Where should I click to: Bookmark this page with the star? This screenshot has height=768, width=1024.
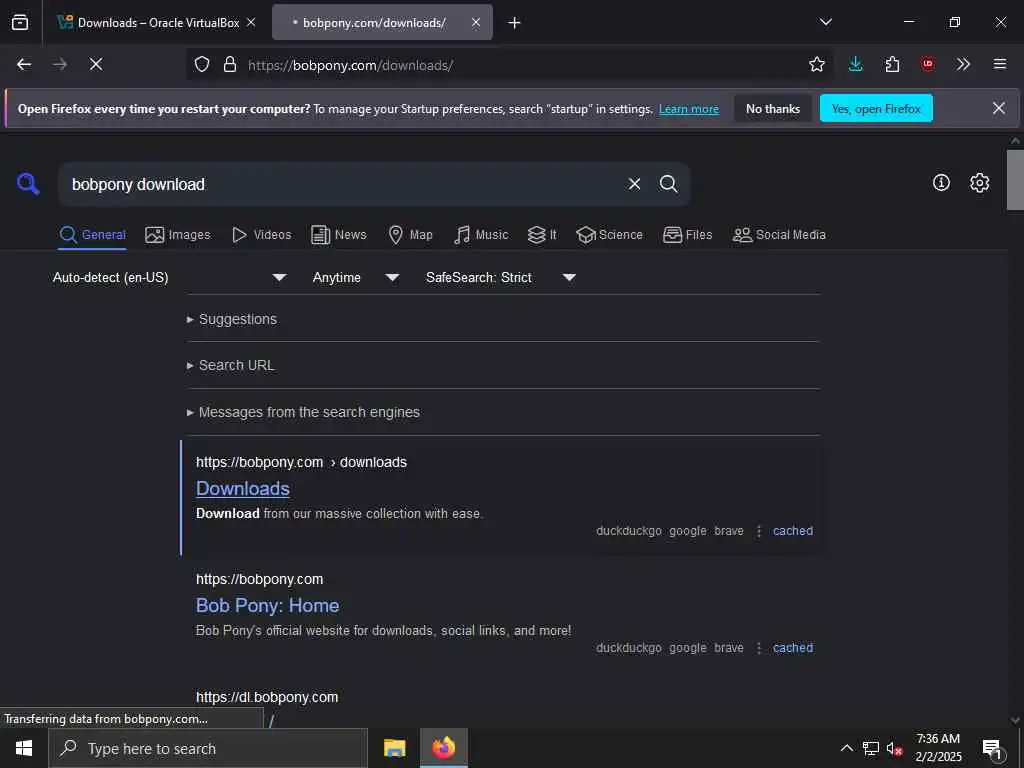pos(816,64)
